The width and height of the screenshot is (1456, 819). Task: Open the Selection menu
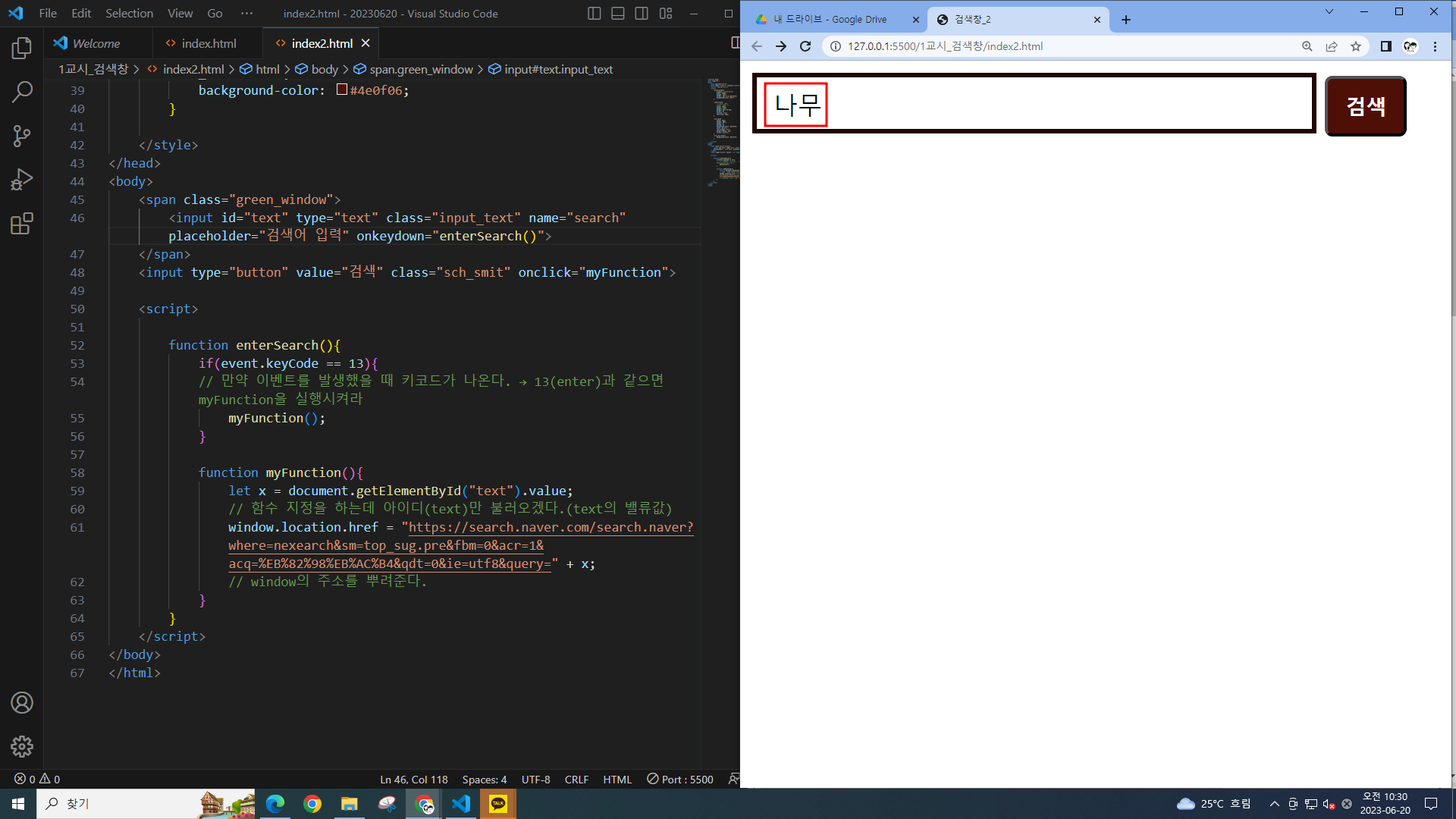pyautogui.click(x=129, y=14)
